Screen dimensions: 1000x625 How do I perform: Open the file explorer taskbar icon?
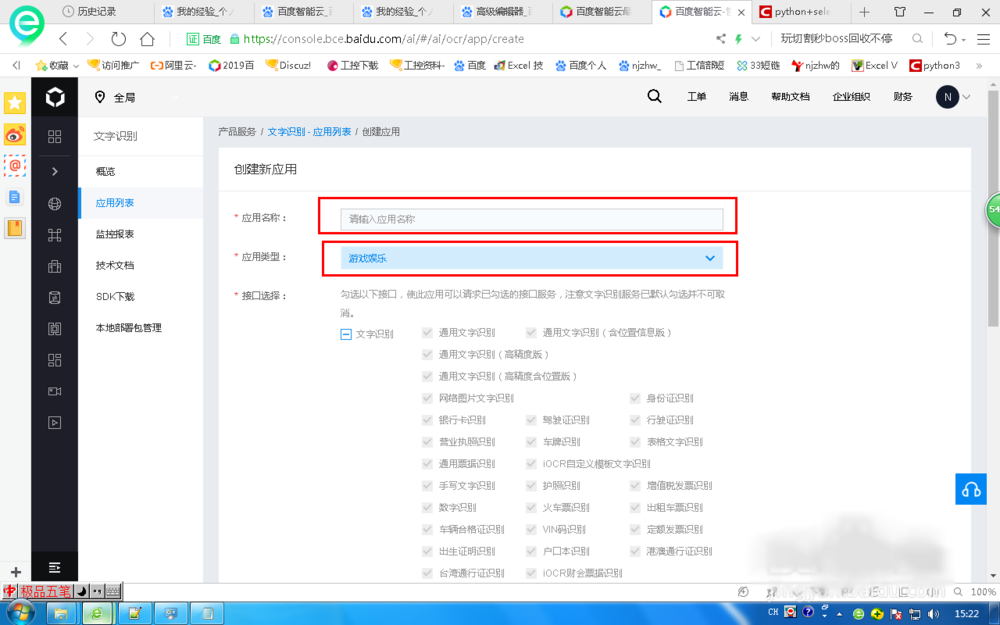(x=61, y=614)
